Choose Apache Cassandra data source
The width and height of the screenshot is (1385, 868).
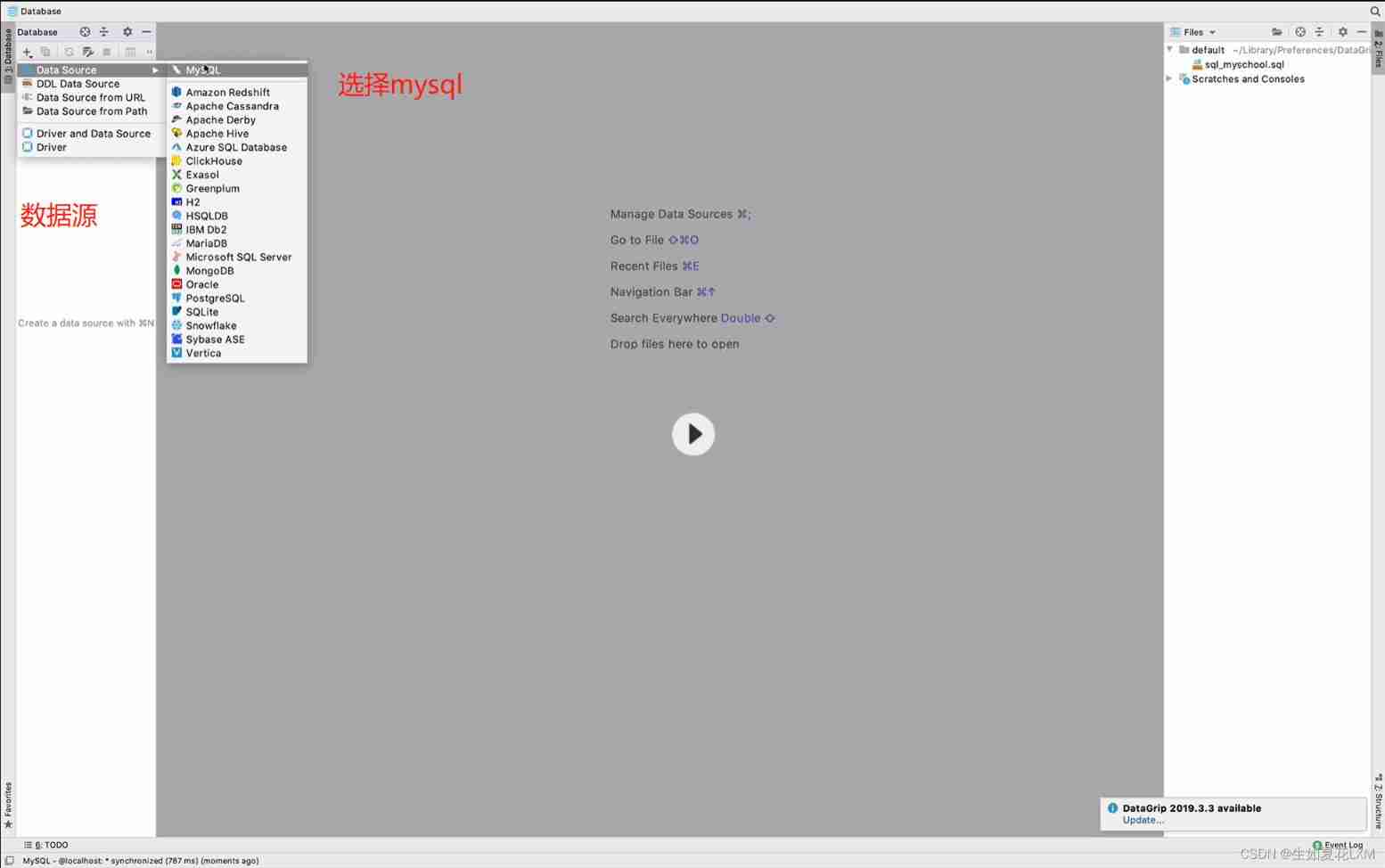pos(237,106)
